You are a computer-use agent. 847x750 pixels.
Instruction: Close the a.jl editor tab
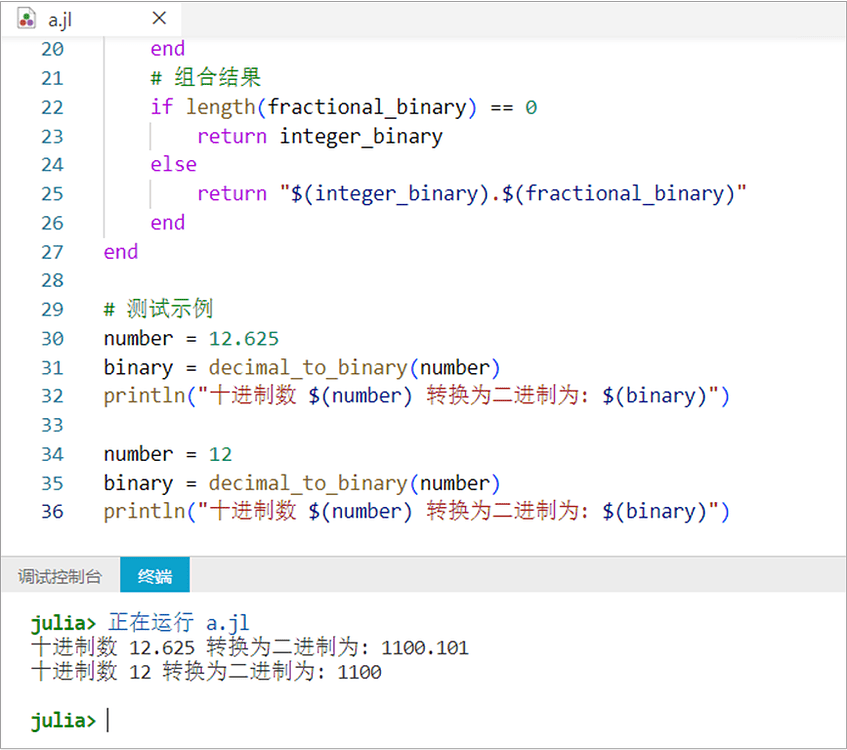159,18
